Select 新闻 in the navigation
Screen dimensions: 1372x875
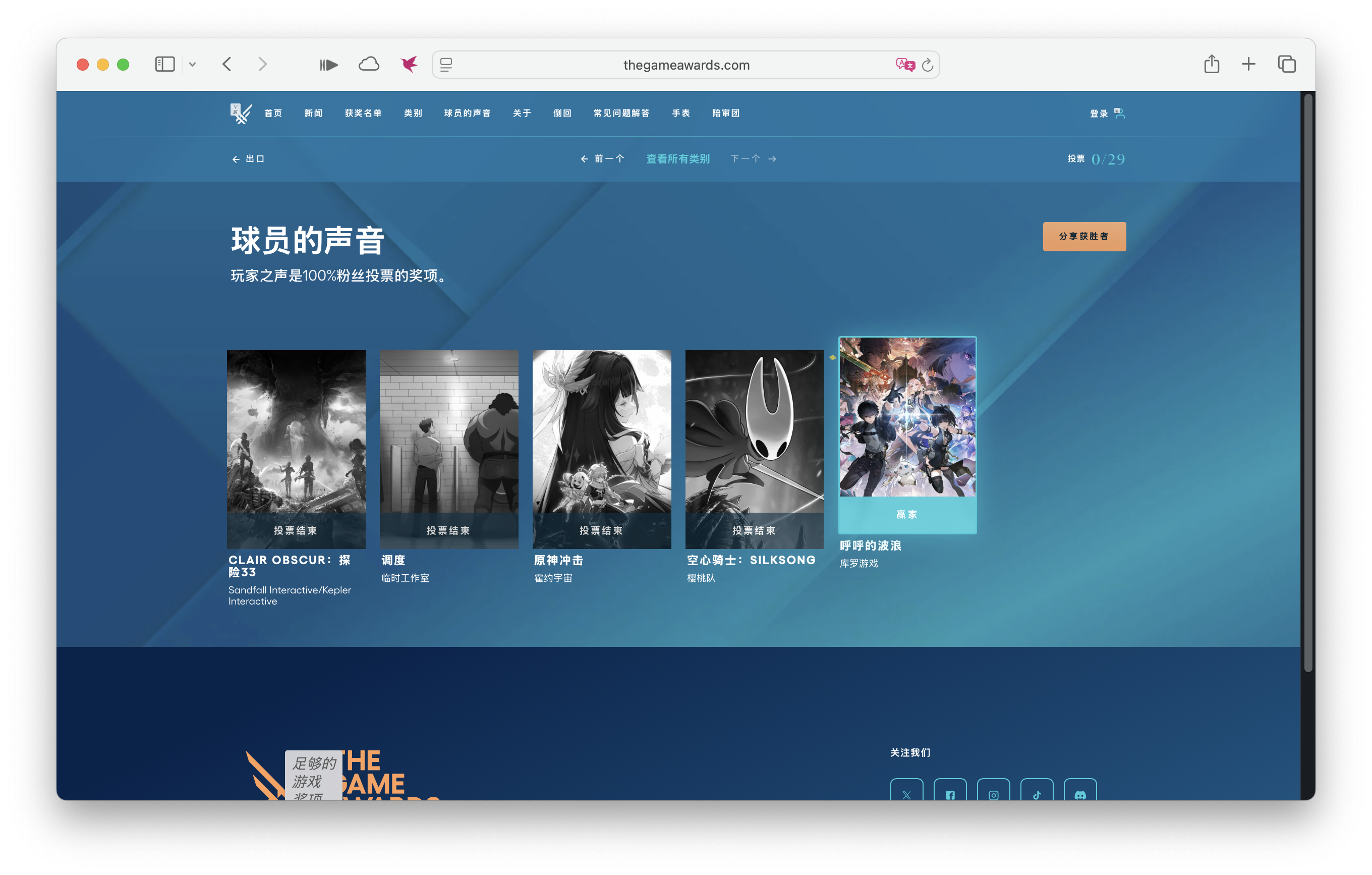(x=313, y=113)
